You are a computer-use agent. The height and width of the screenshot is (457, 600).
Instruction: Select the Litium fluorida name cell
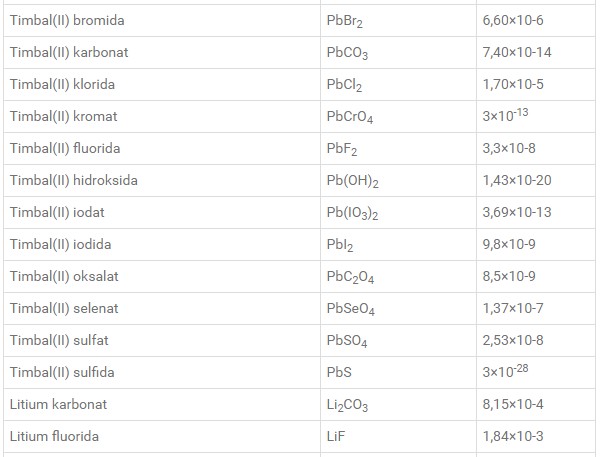[x=162, y=437]
